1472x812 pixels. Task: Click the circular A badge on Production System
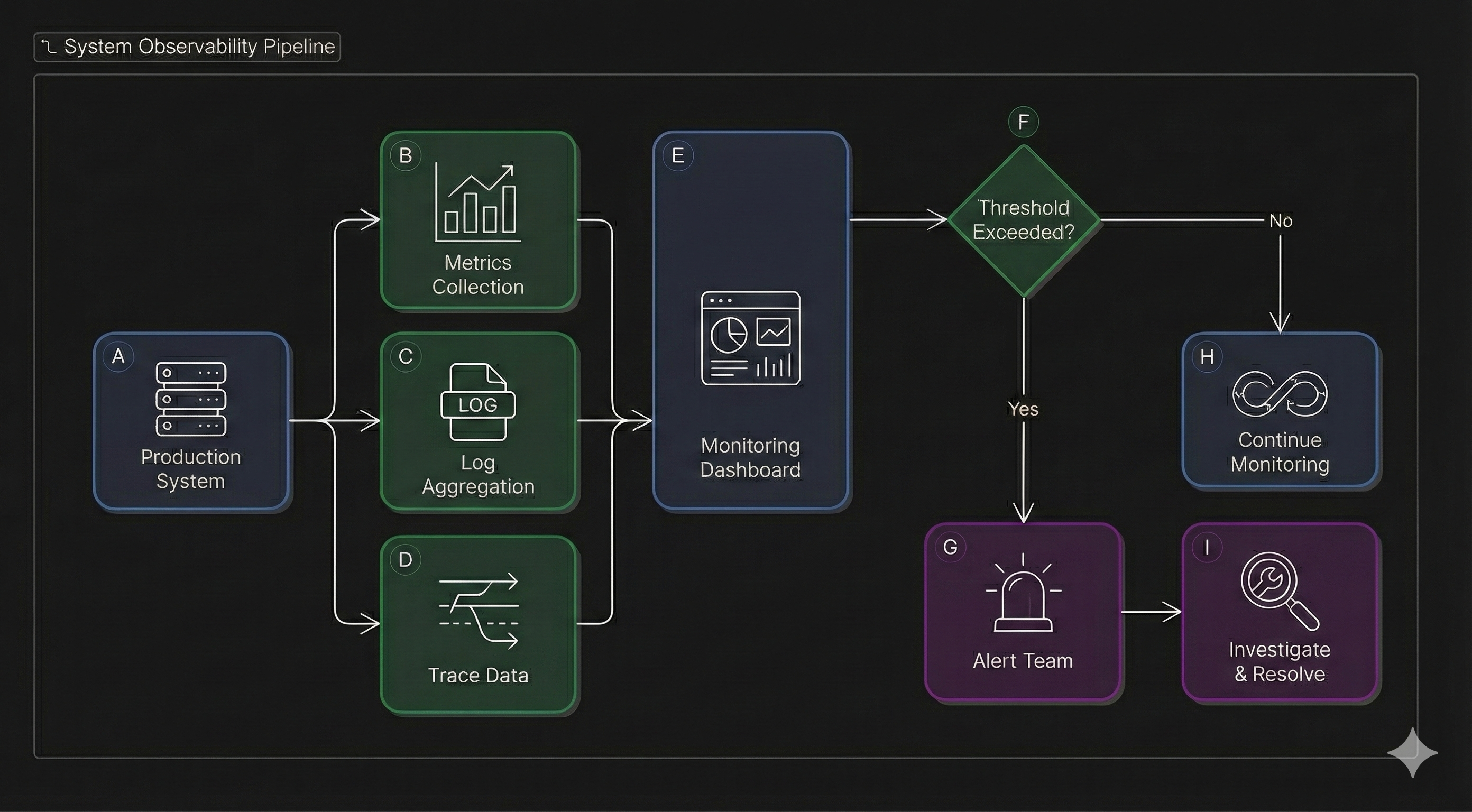(118, 356)
